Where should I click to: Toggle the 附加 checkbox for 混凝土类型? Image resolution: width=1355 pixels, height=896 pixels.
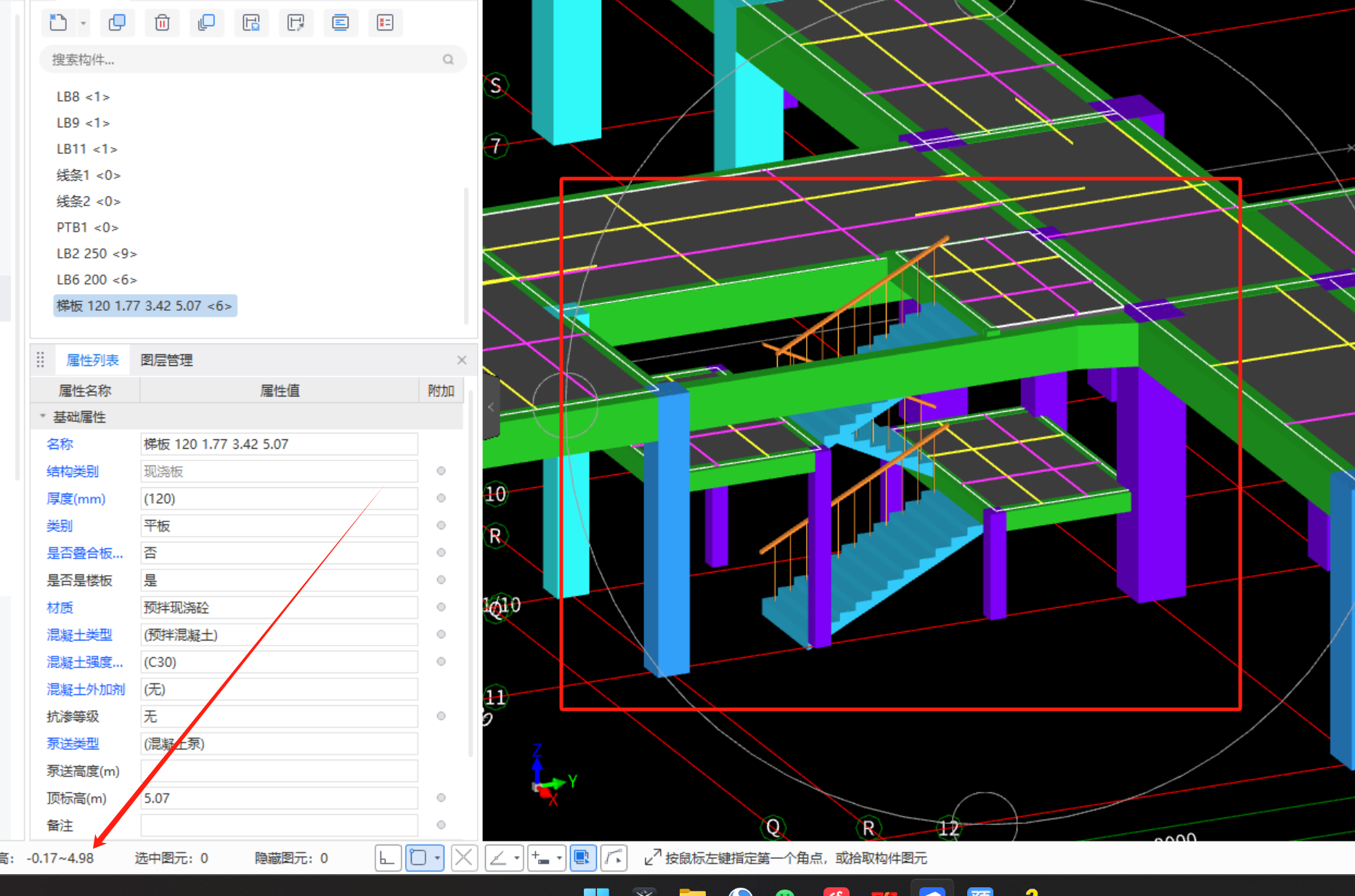[x=441, y=635]
